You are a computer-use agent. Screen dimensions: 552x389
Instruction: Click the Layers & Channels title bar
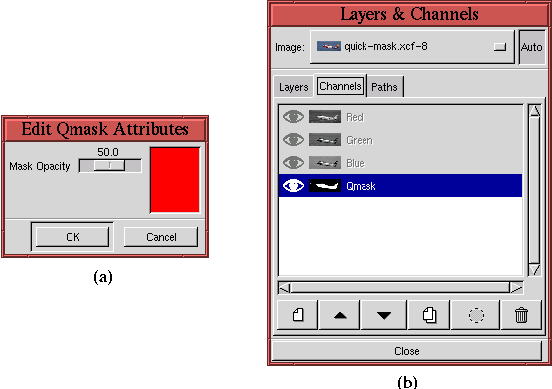[x=409, y=14]
